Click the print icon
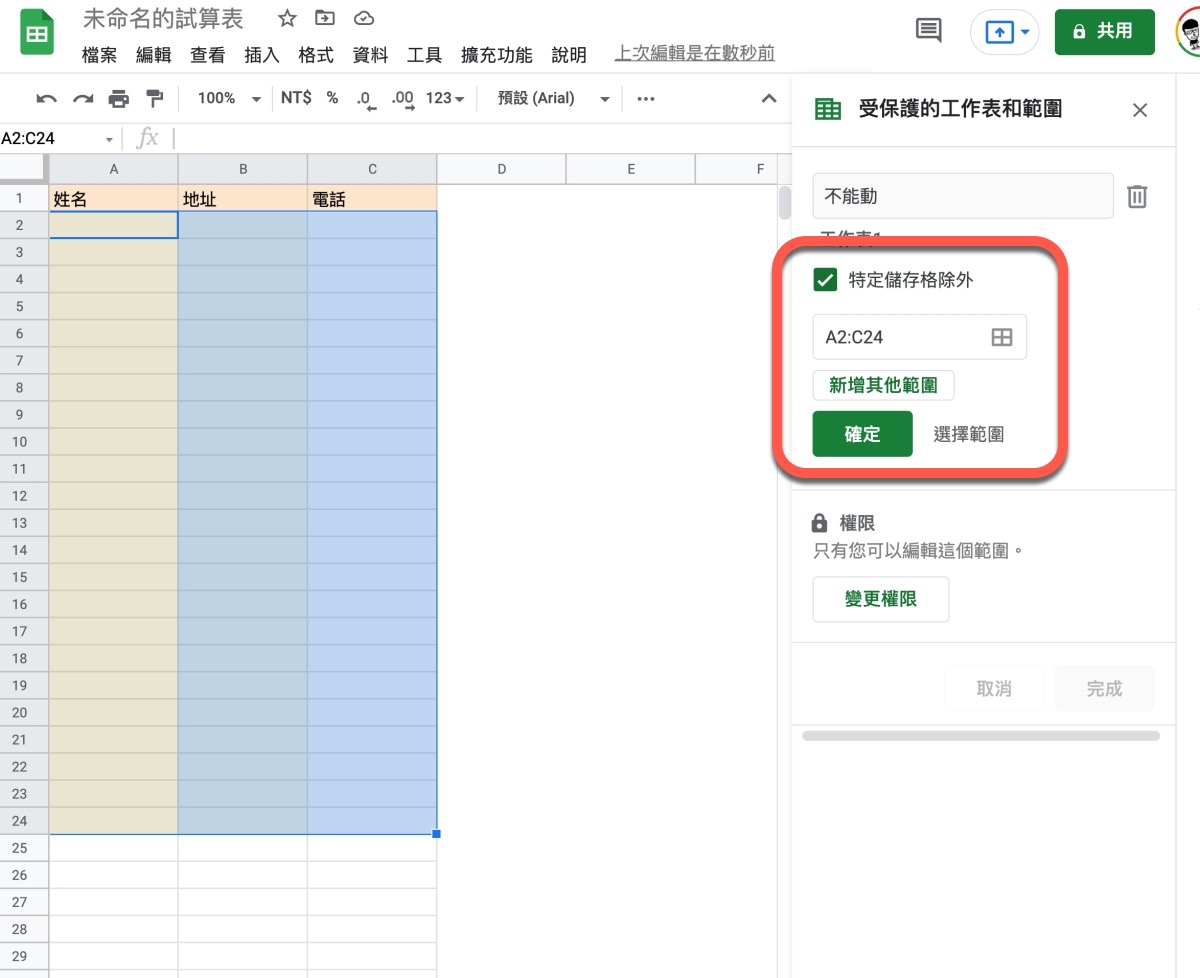The image size is (1200, 978). pyautogui.click(x=119, y=98)
